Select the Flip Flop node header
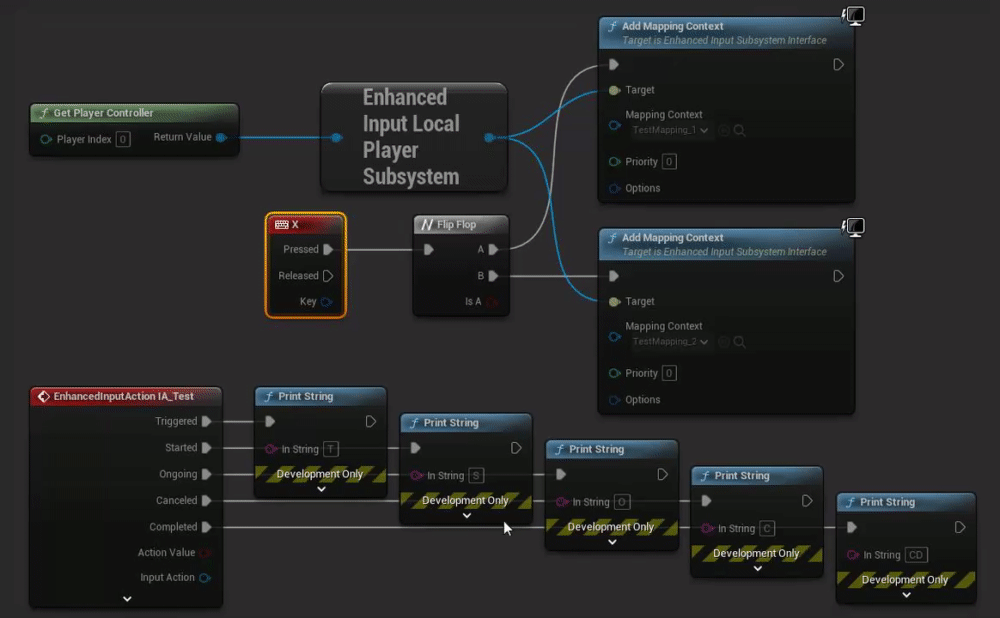1000x618 pixels. 461,224
